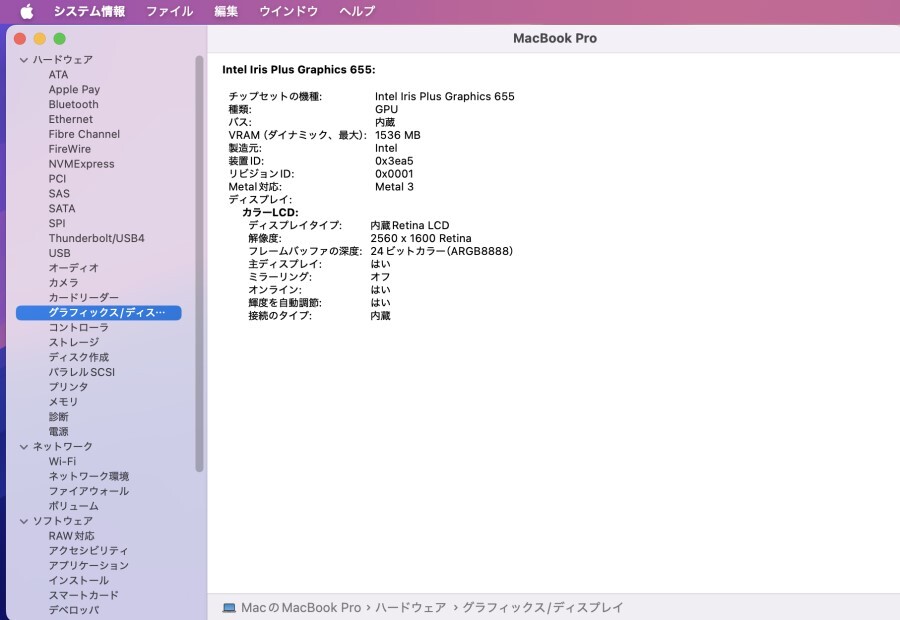Select USB in the sidebar
The width and height of the screenshot is (900, 620).
point(59,253)
